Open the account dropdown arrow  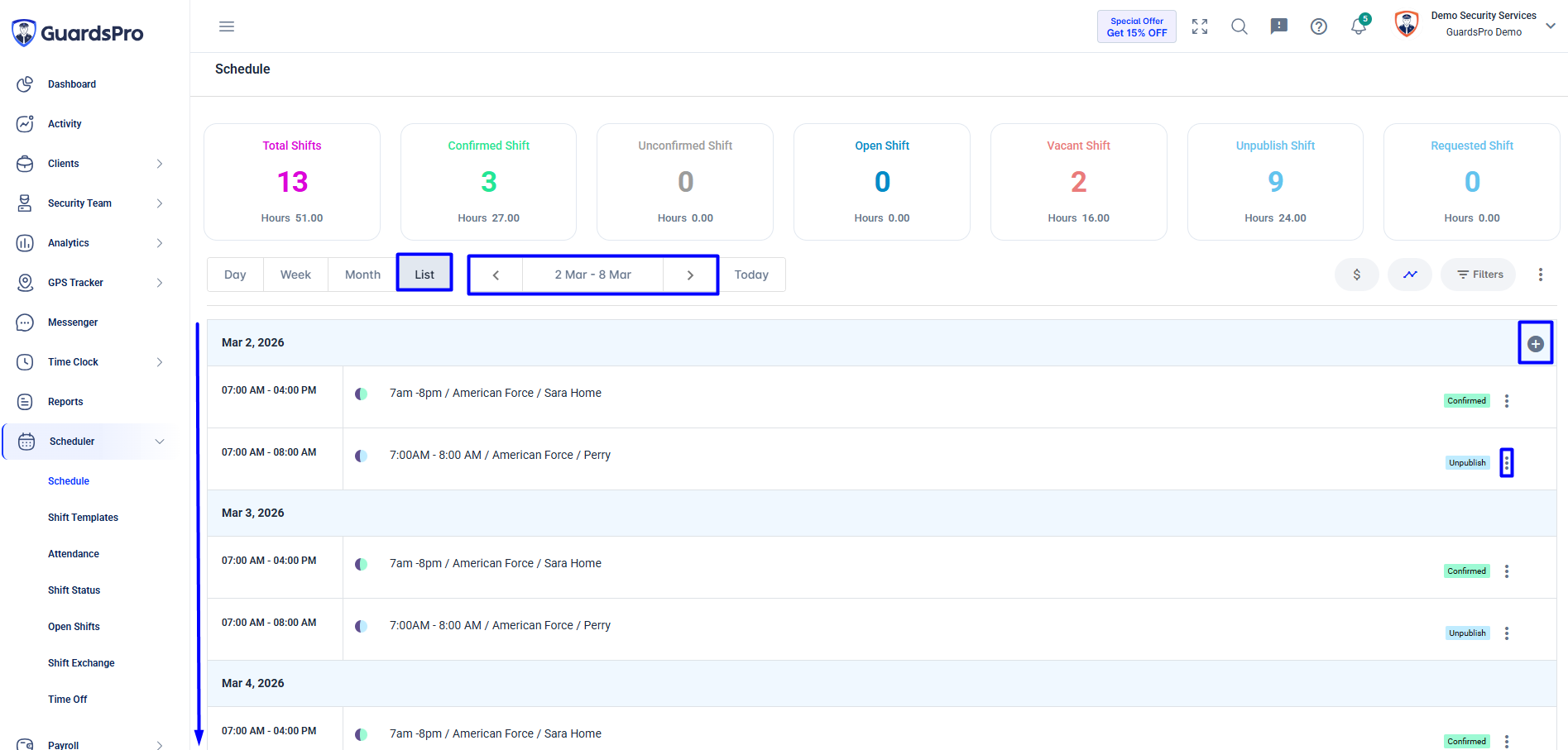click(1551, 26)
